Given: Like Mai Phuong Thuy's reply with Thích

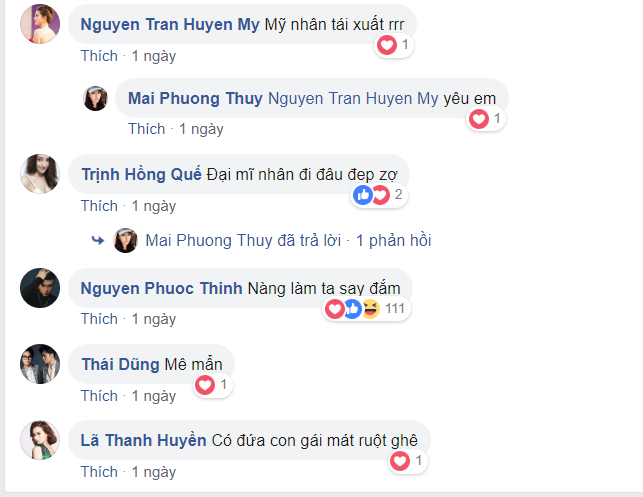Looking at the screenshot, I should pos(146,129).
